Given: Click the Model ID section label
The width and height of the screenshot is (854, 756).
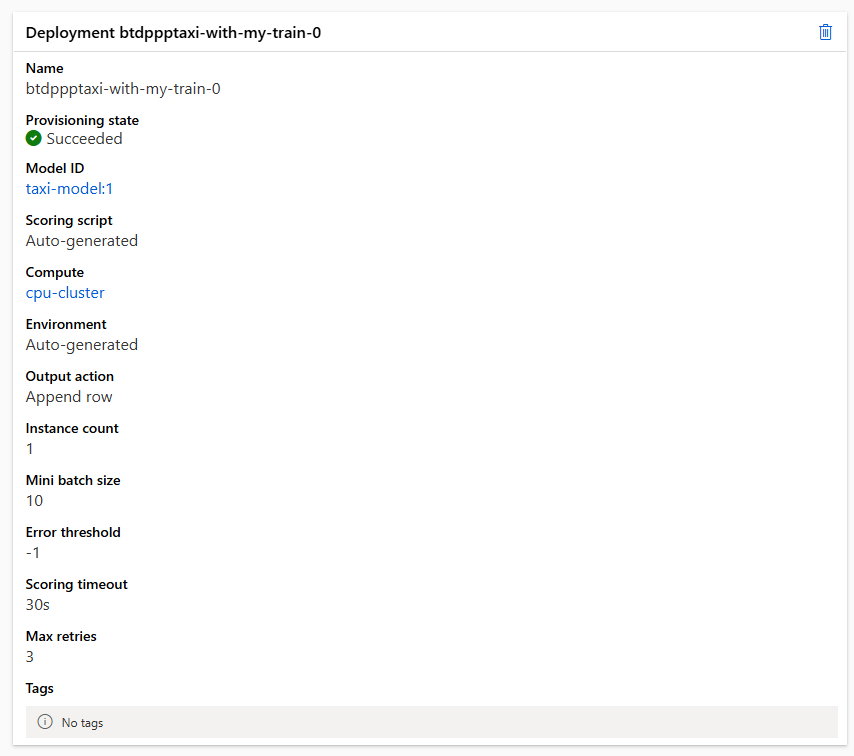Looking at the screenshot, I should click(x=55, y=168).
